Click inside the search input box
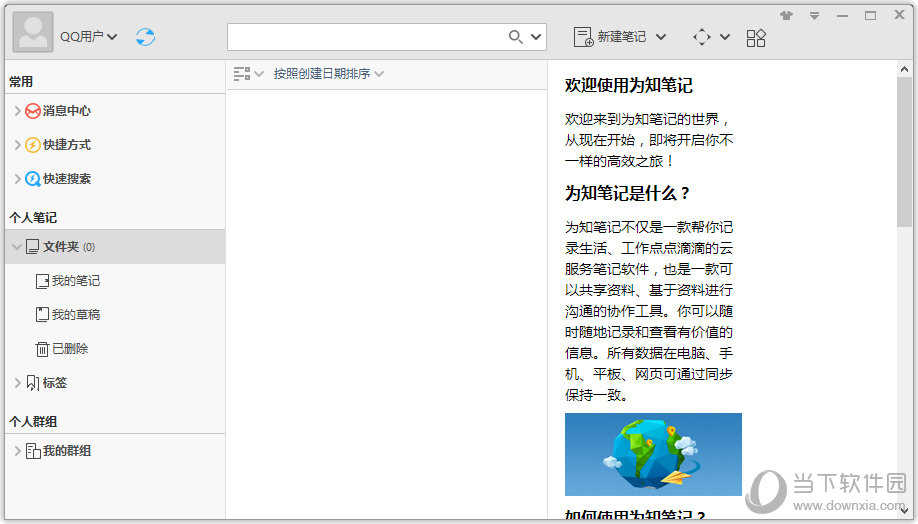 (365, 37)
